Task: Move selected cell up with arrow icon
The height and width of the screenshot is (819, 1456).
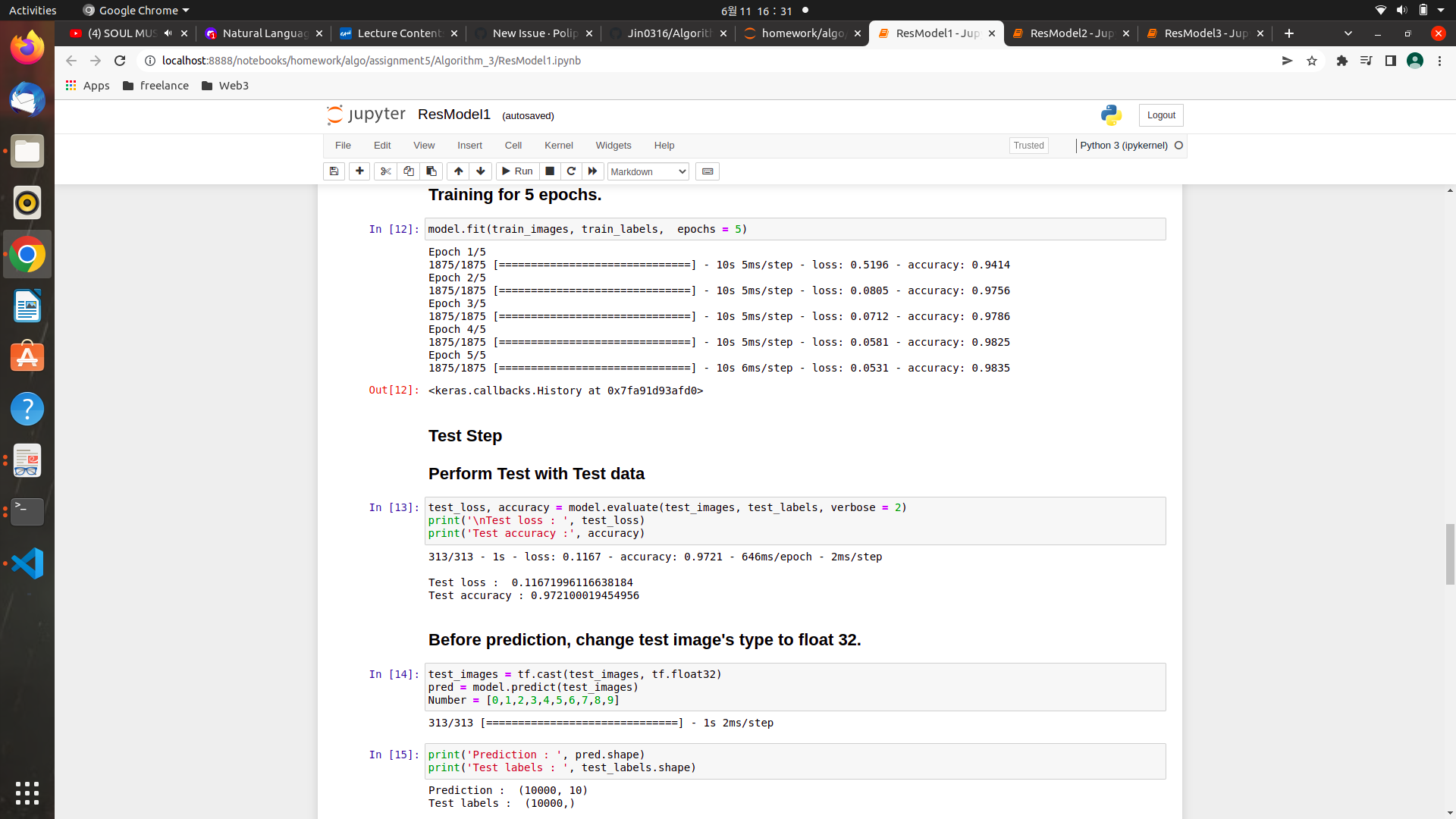Action: coord(458,171)
